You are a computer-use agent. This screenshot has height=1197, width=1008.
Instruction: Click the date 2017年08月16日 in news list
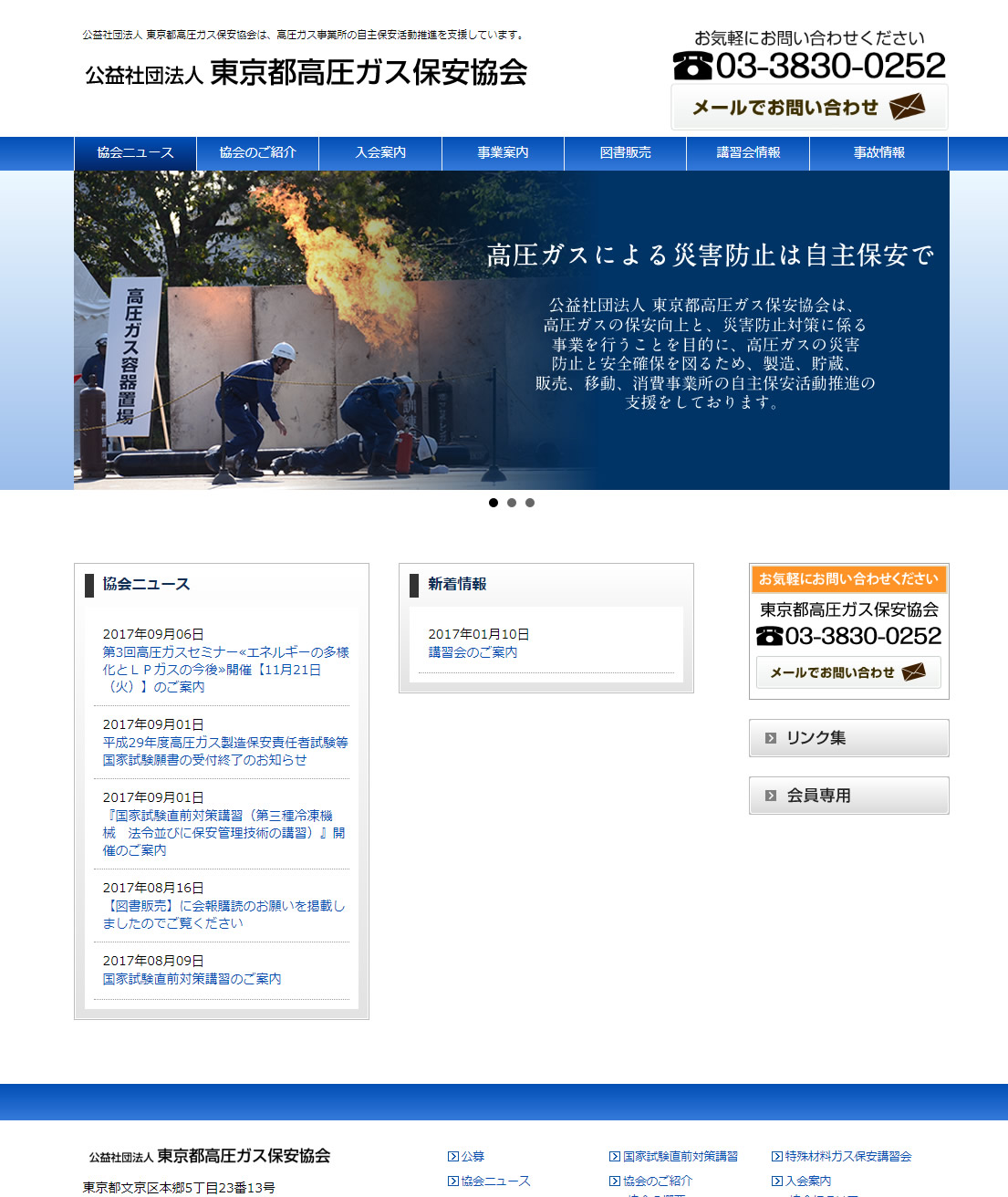point(153,888)
